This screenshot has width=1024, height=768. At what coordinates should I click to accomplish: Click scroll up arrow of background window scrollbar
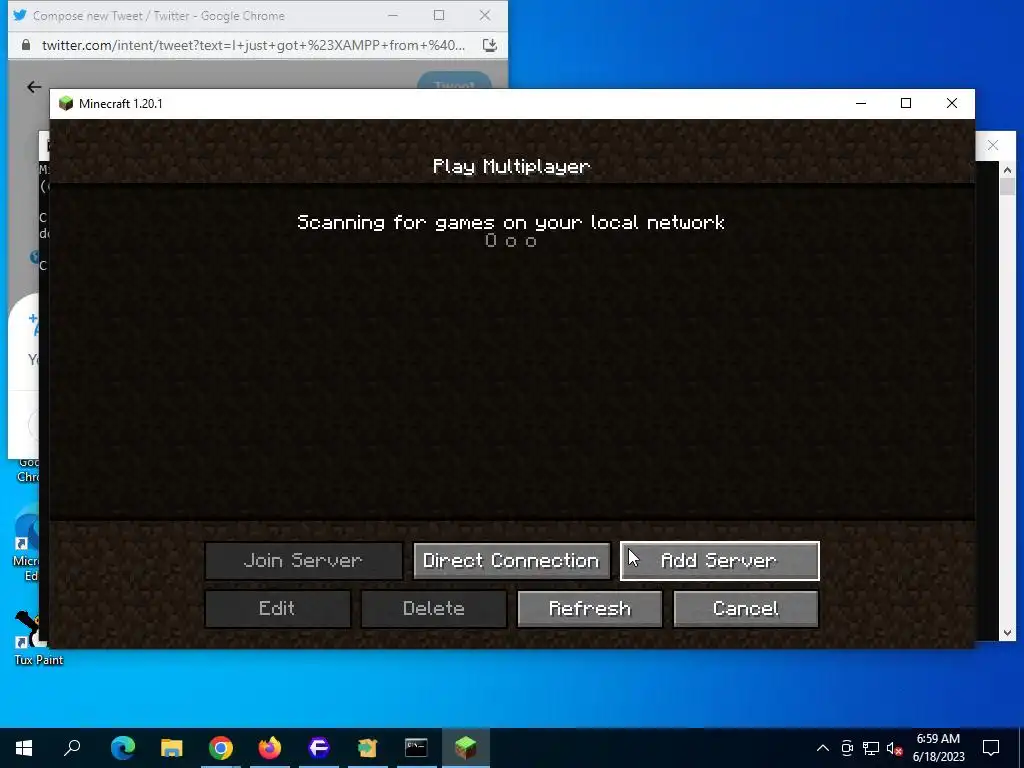[x=1007, y=170]
